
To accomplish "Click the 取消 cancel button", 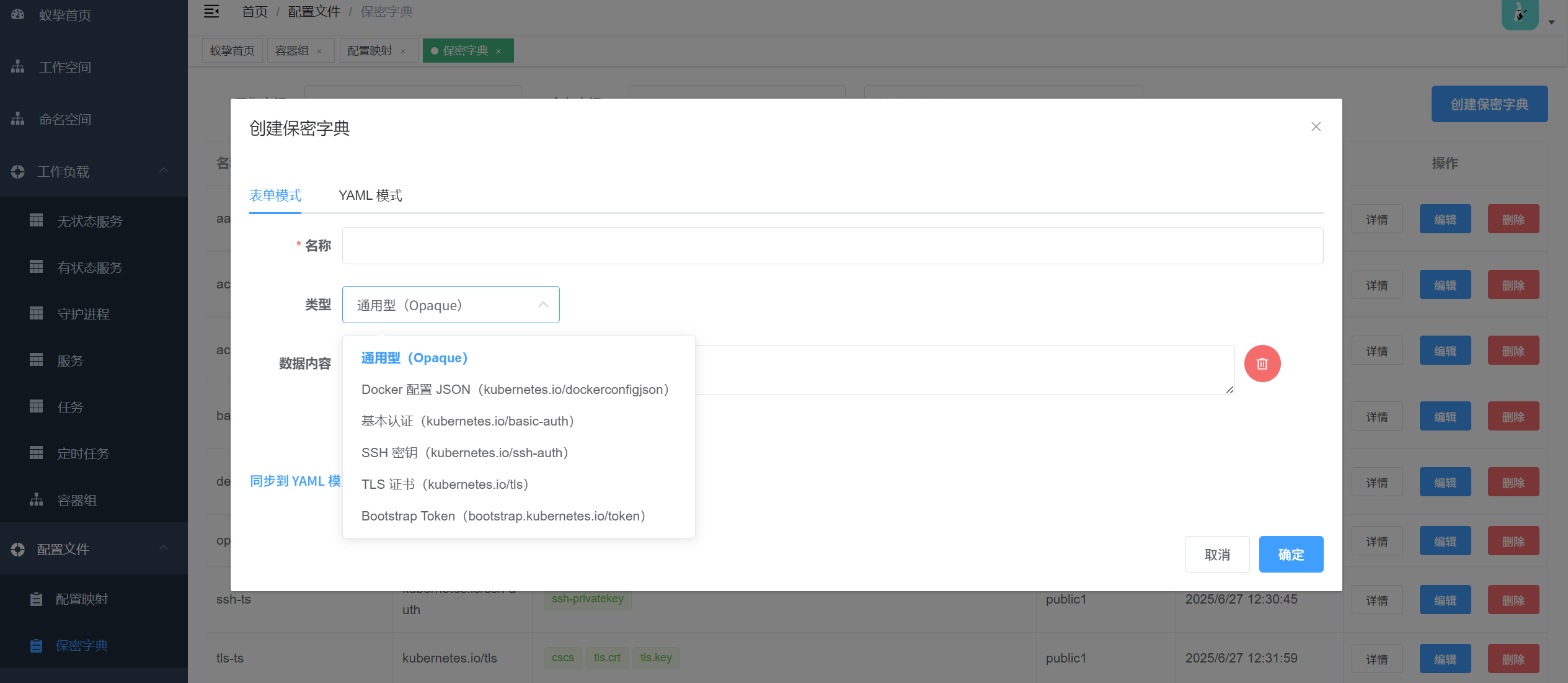I will coord(1217,554).
